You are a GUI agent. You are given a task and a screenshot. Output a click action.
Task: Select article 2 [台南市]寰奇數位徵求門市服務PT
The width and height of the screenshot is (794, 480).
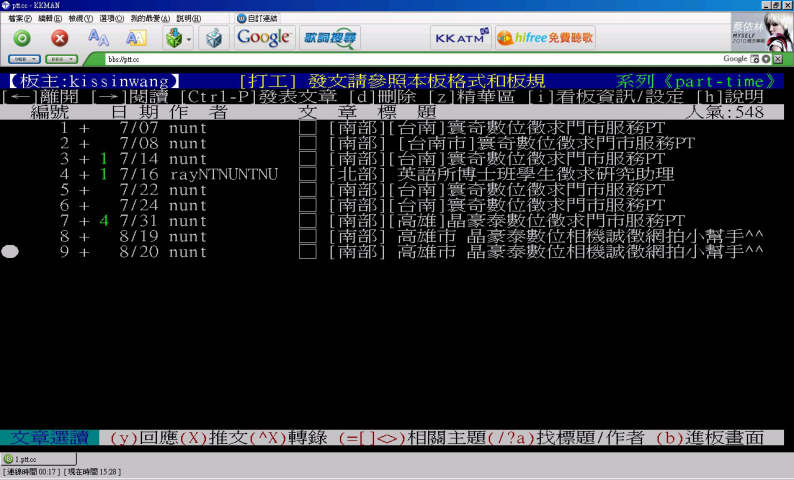coord(392,143)
